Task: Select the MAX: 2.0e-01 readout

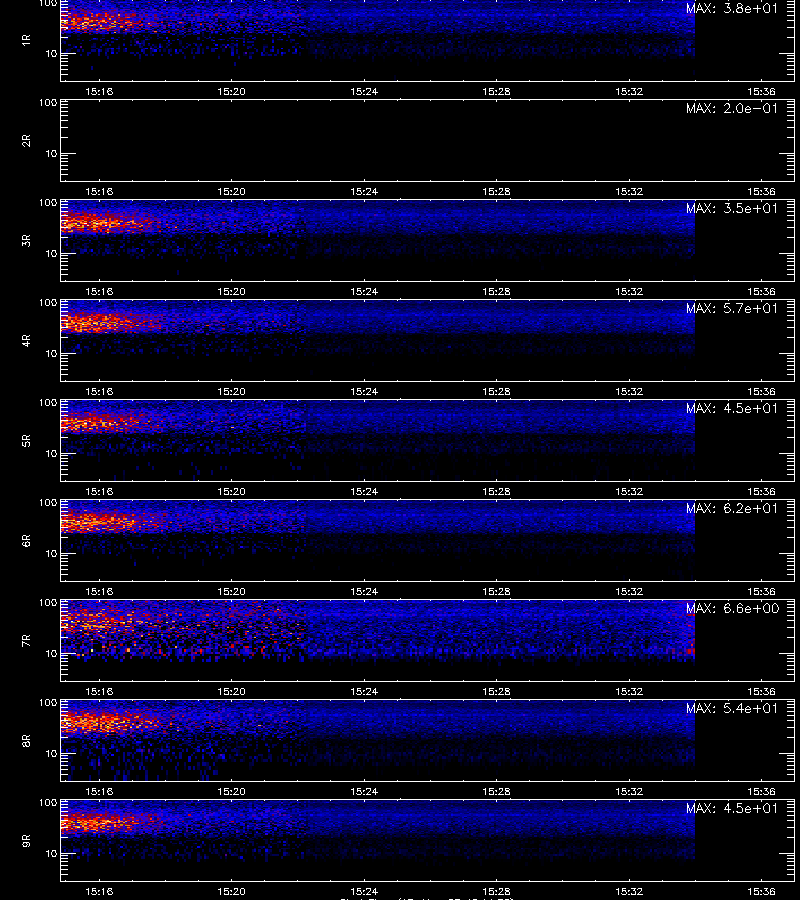Action: tap(732, 108)
